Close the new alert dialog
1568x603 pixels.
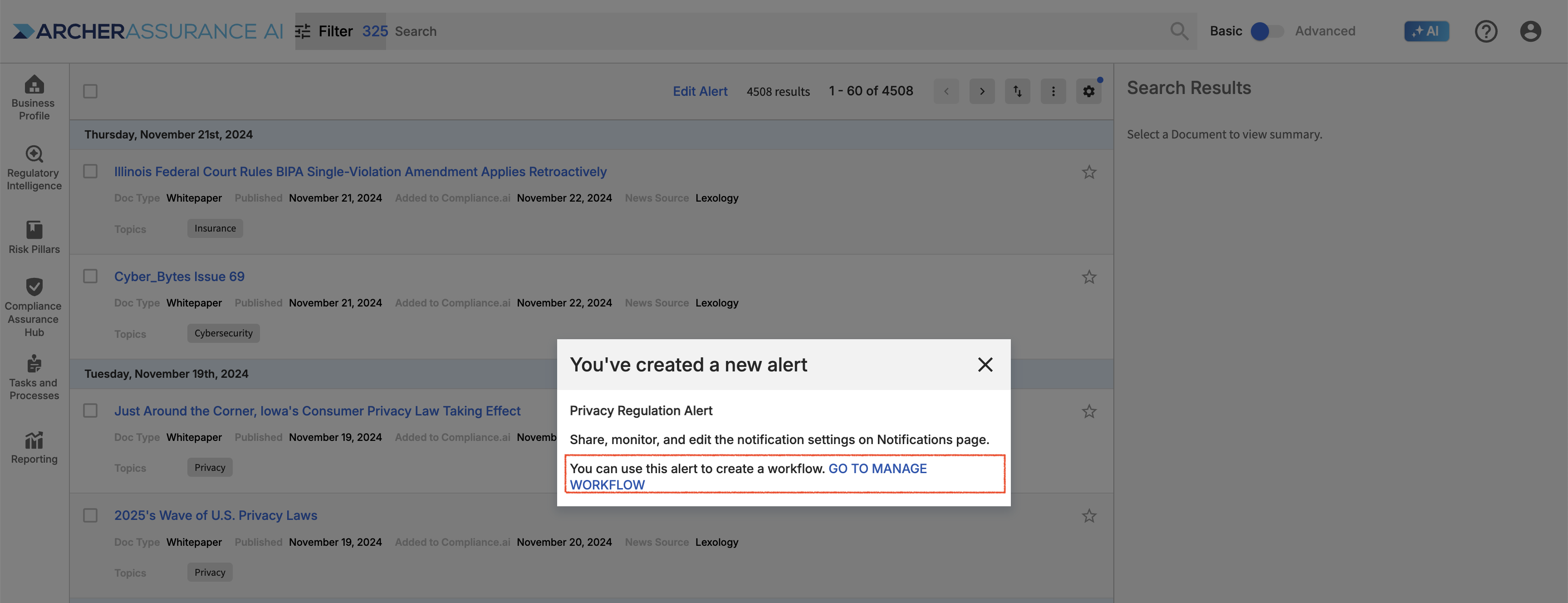(x=985, y=365)
